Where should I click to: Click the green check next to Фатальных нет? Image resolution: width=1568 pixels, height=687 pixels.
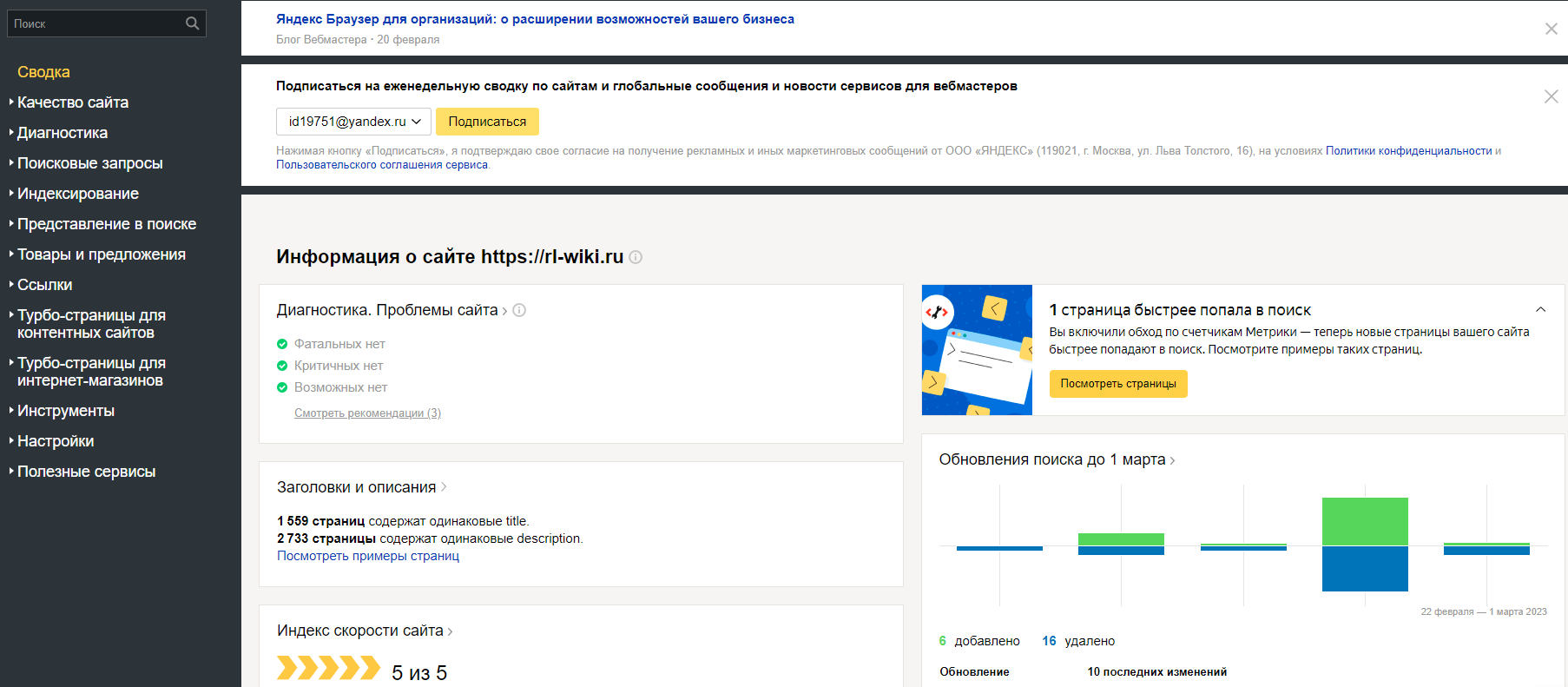point(282,344)
